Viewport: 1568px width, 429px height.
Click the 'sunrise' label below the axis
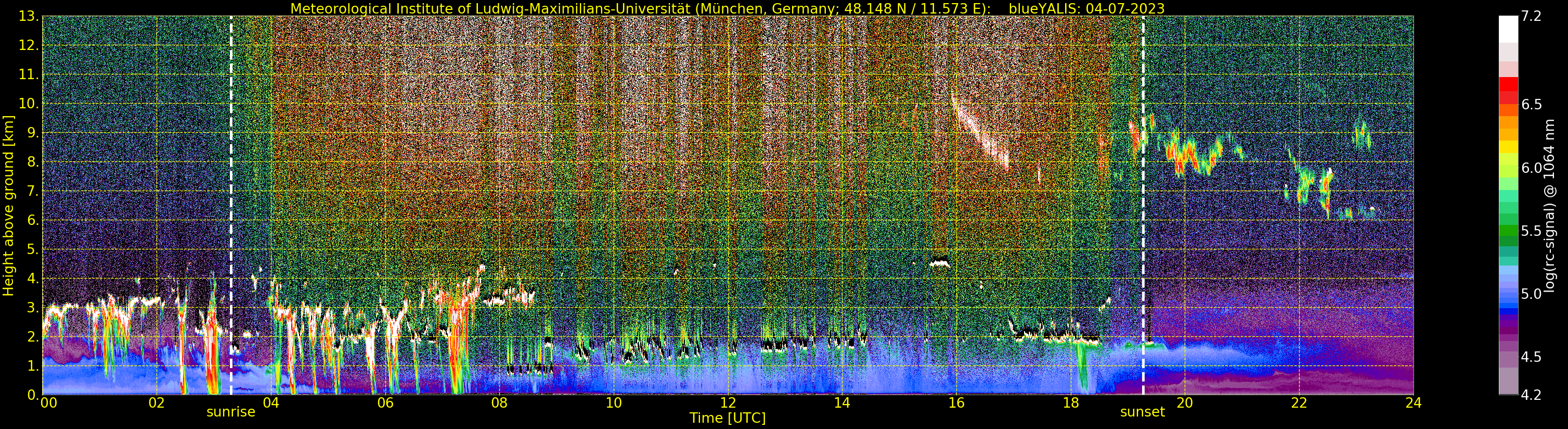click(231, 412)
